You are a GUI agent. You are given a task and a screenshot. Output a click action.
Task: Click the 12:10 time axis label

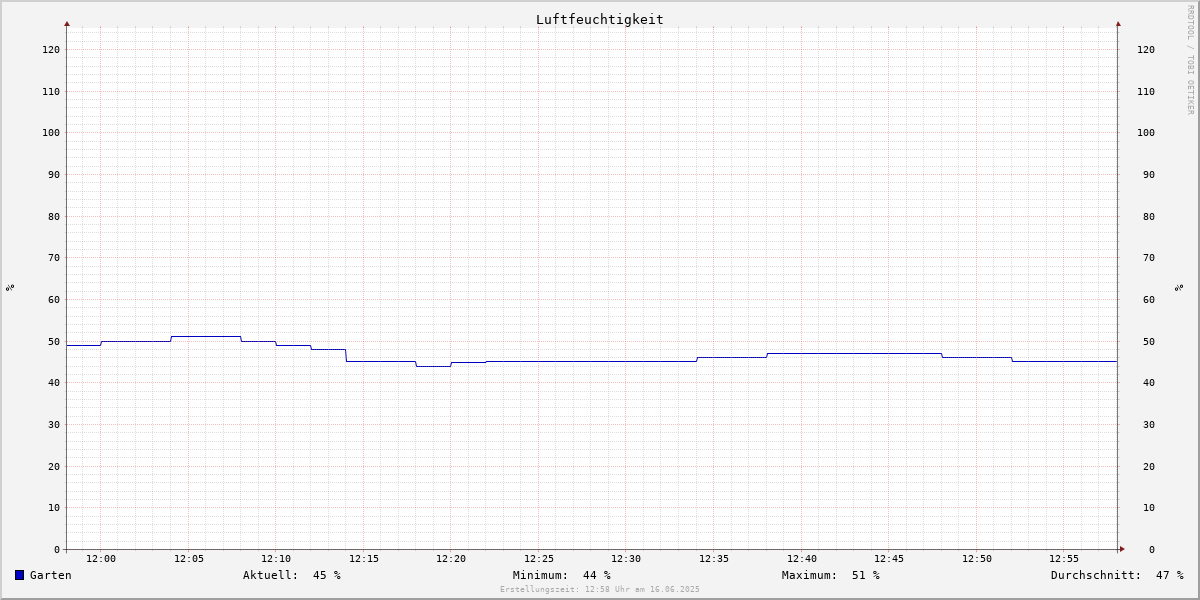pyautogui.click(x=276, y=559)
